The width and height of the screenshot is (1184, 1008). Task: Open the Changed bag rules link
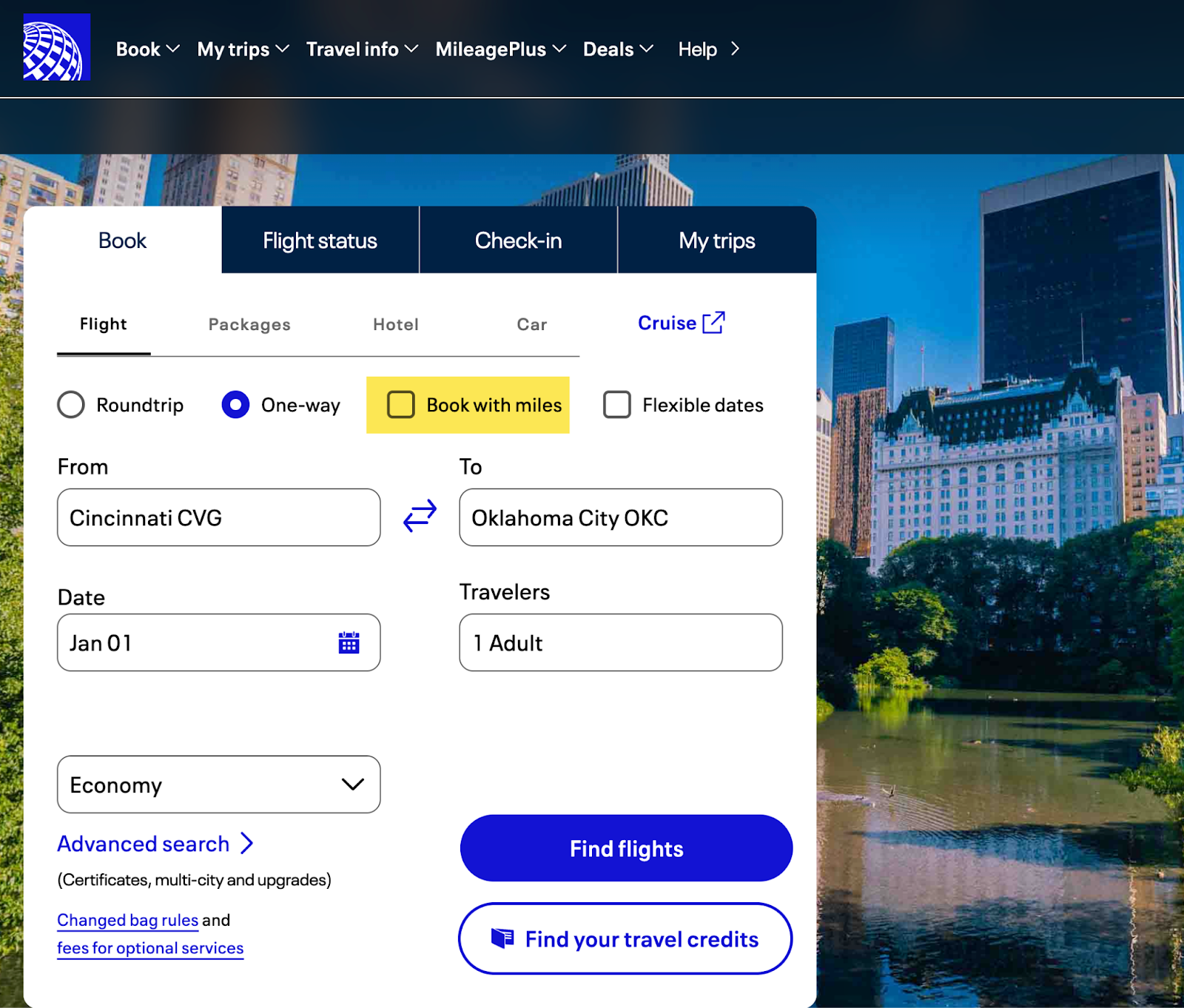point(127,919)
